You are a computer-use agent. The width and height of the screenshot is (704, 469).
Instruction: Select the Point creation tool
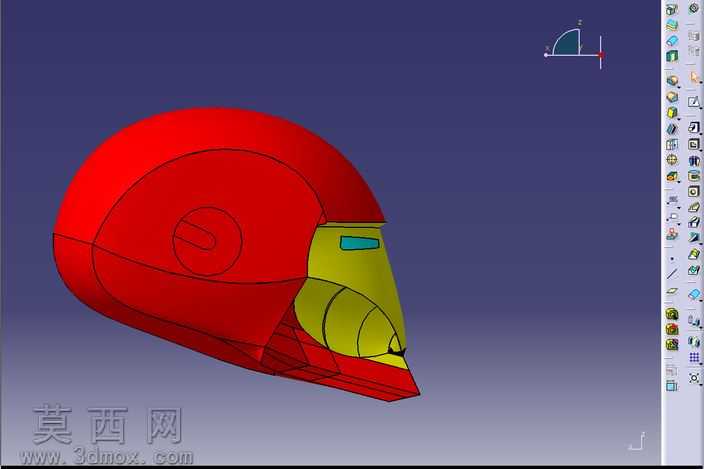(672, 259)
